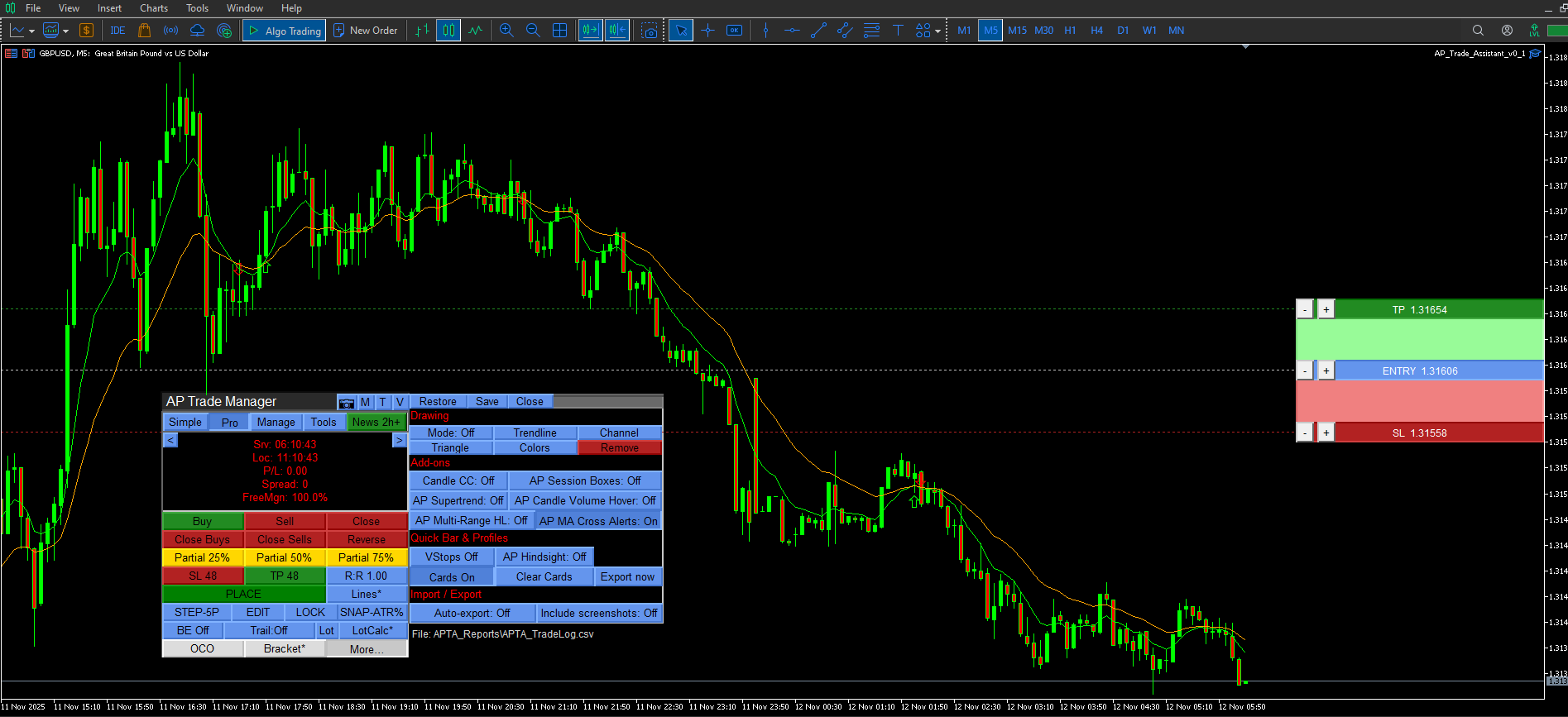This screenshot has height=717, width=1568.
Task: Open the Insert menu
Action: pyautogui.click(x=109, y=8)
